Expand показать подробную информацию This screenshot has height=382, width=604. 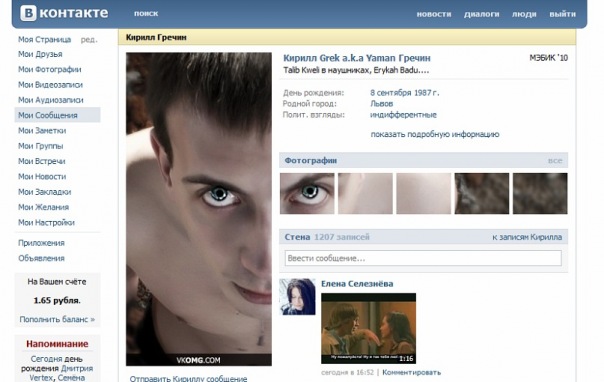435,134
